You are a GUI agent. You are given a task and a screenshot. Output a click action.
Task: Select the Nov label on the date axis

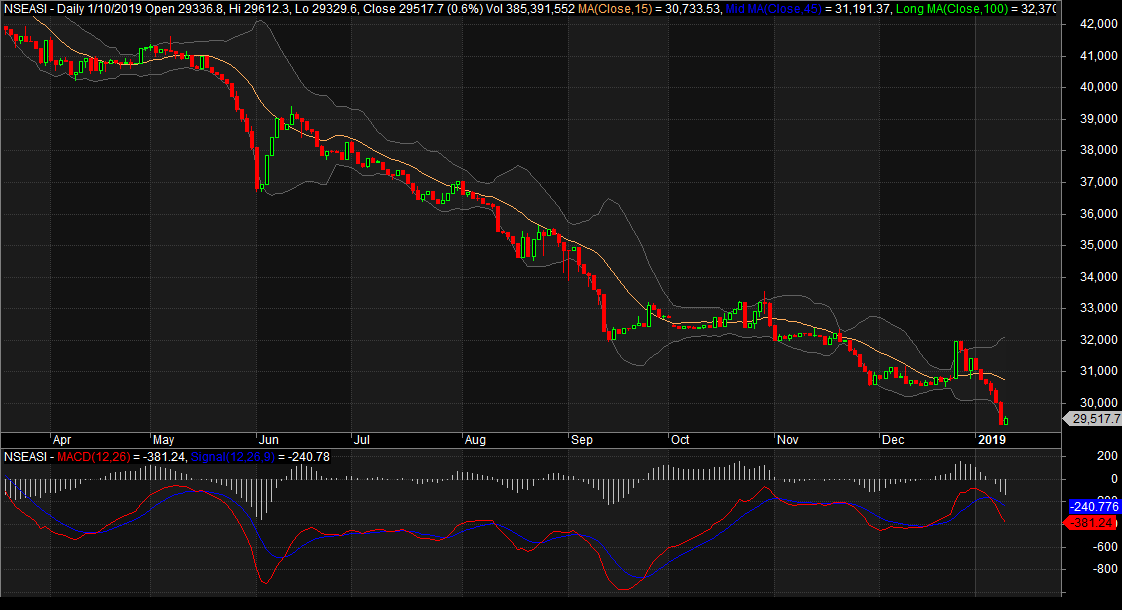[x=787, y=440]
